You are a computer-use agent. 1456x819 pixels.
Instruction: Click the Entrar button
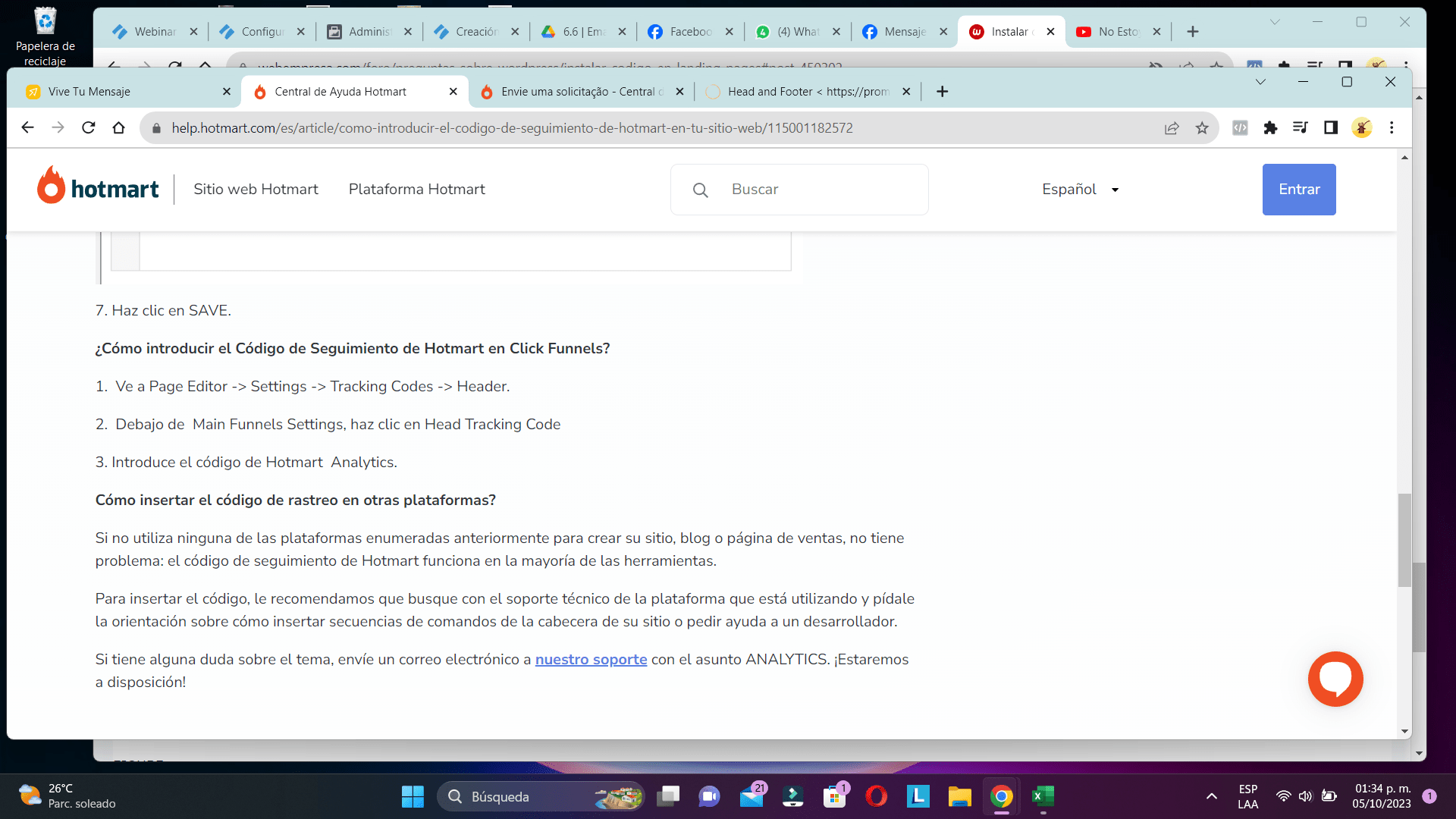[1299, 190]
